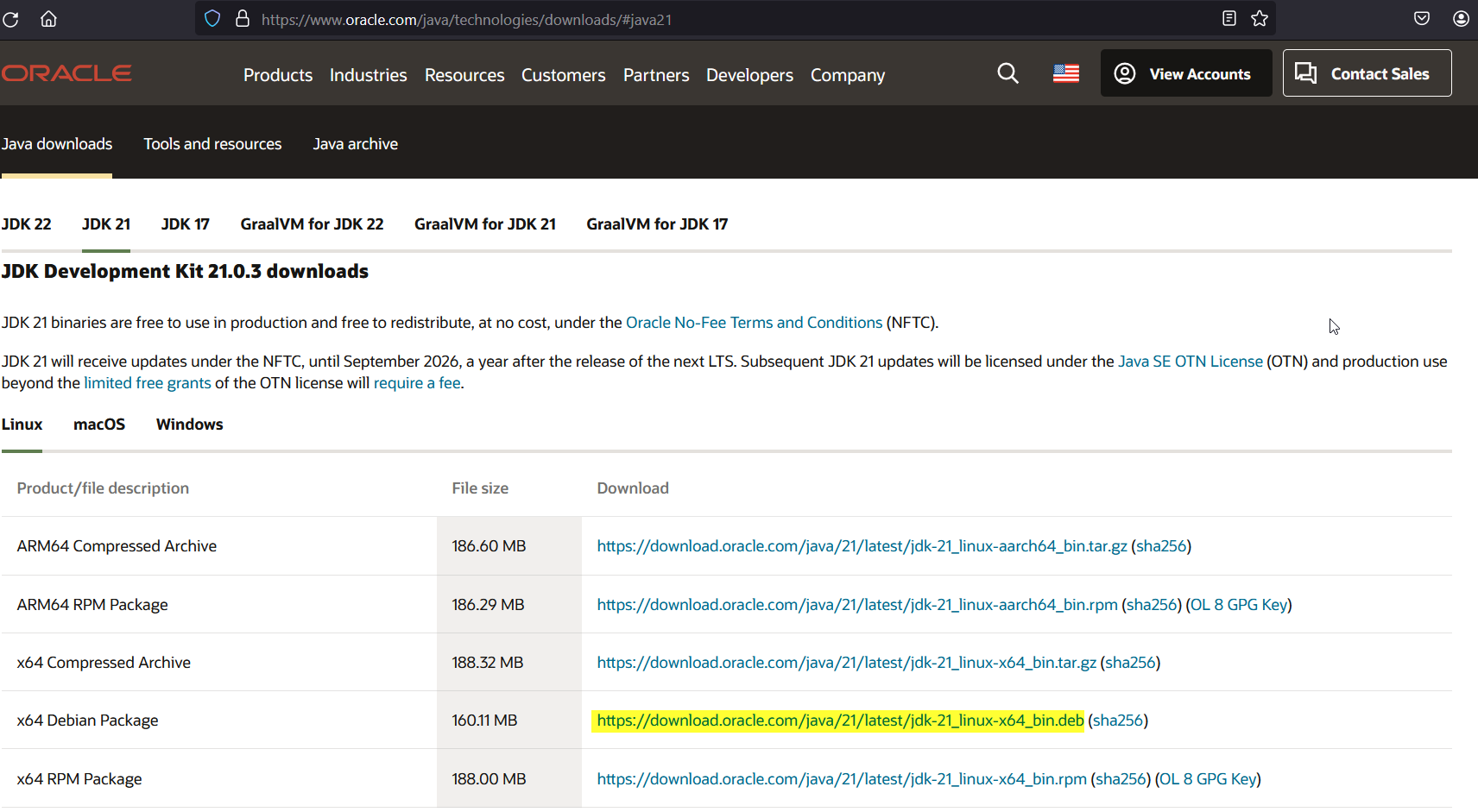Open GraalVM for JDK 22 tab
This screenshot has height=812, width=1478.
[x=312, y=224]
